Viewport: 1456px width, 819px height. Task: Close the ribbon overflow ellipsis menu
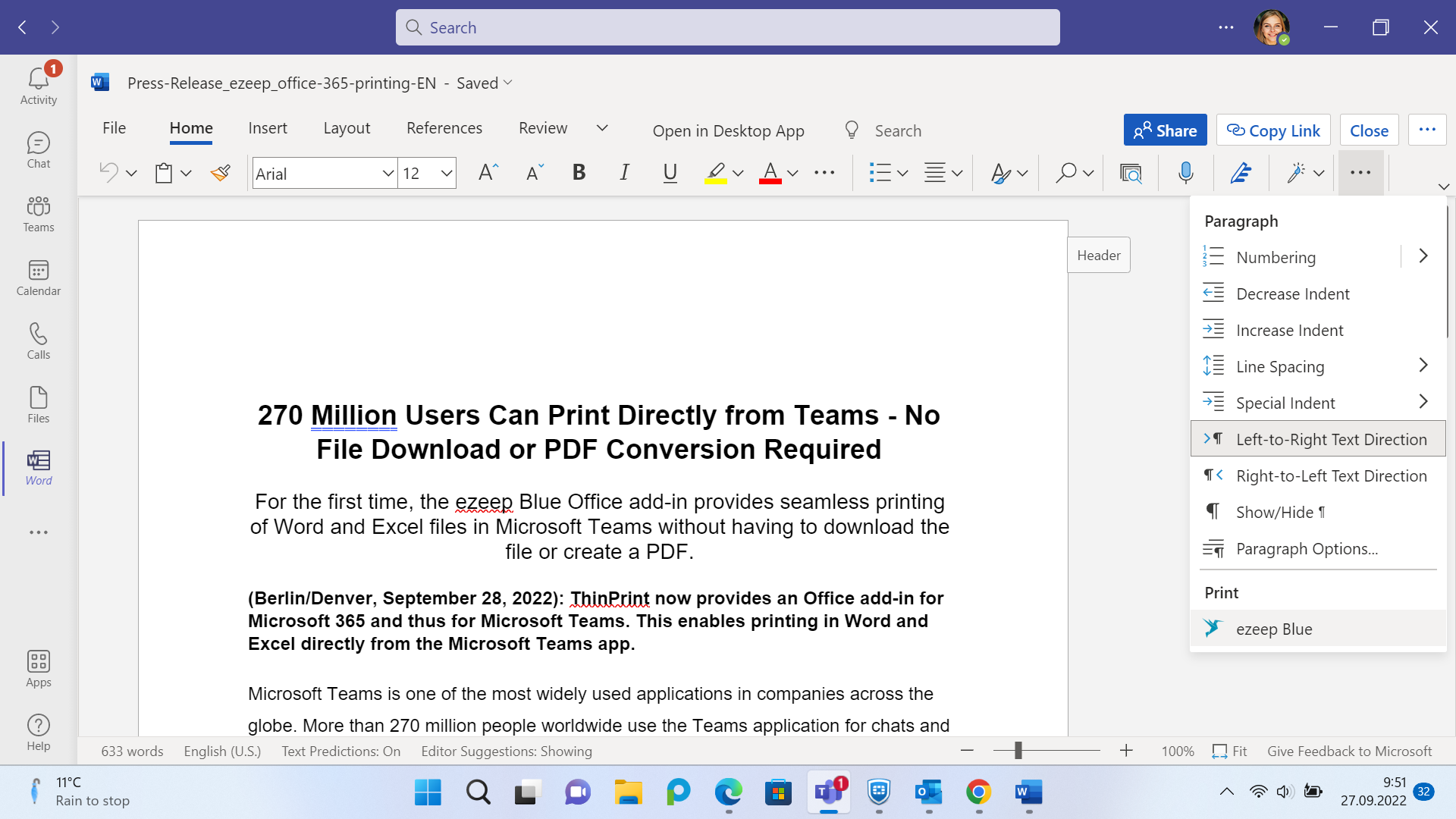click(1360, 173)
